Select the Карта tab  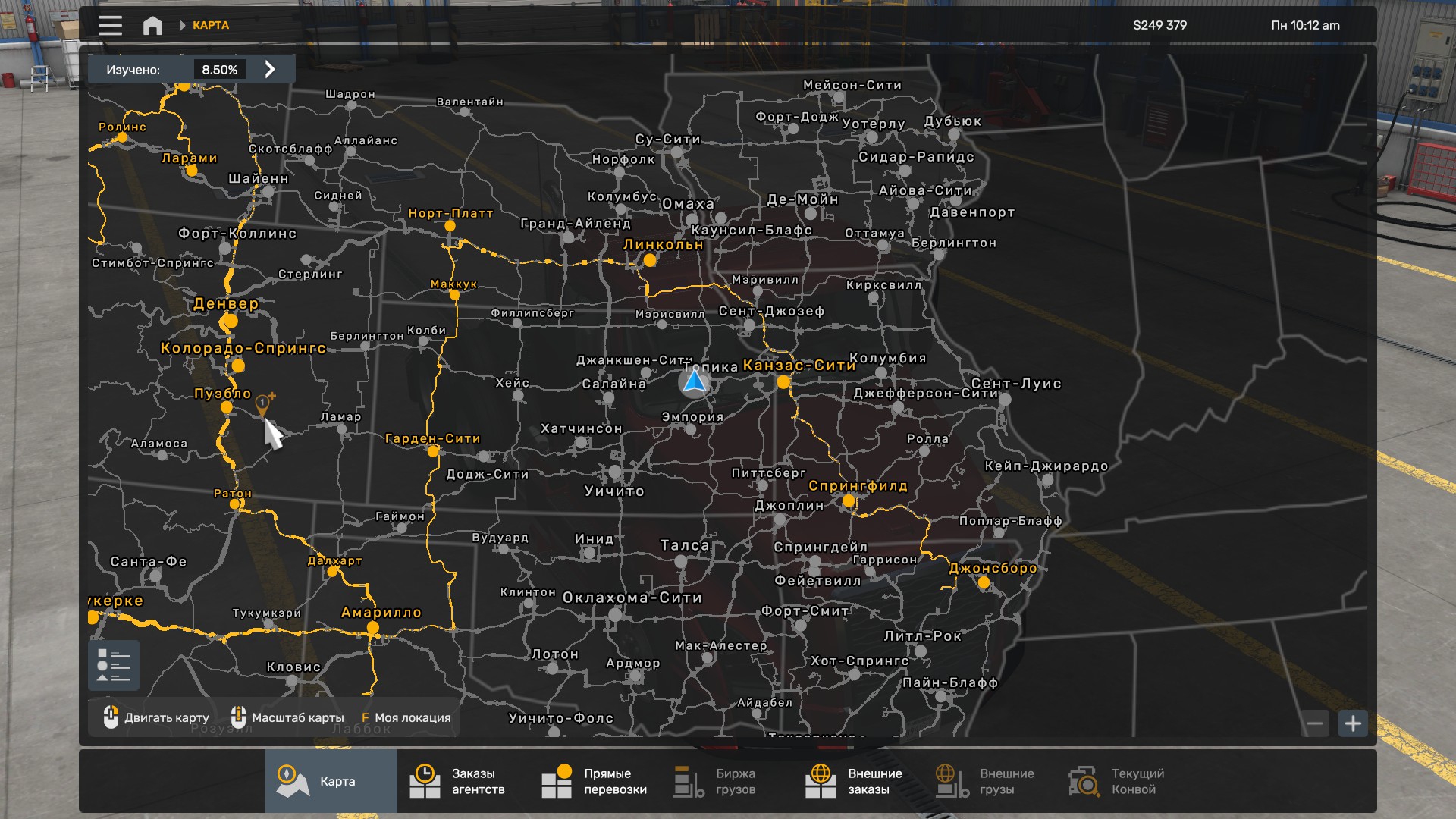(x=331, y=781)
